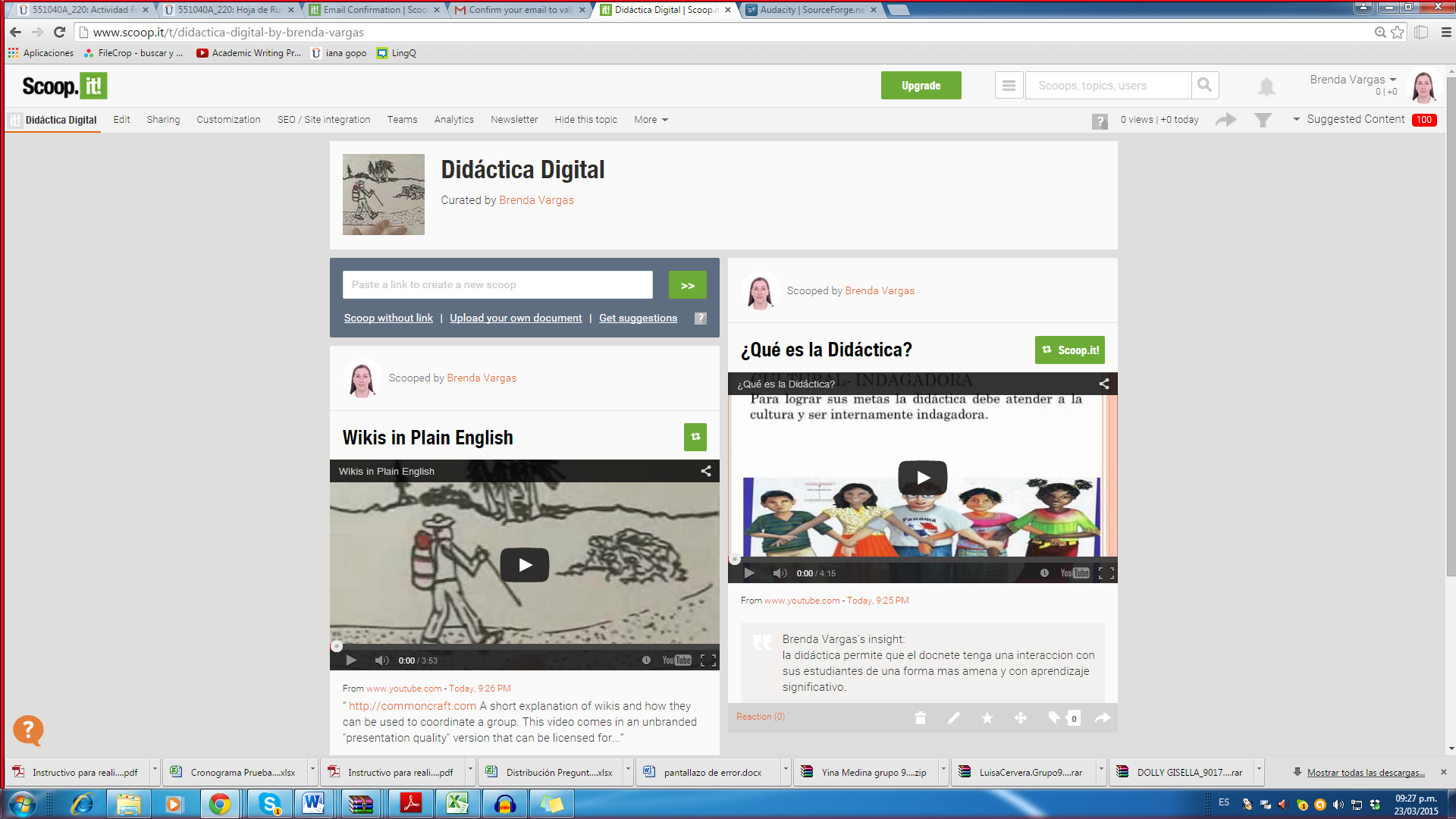Viewport: 1456px width, 819px height.
Task: Play the Wikis in Plain English video
Action: tap(524, 565)
